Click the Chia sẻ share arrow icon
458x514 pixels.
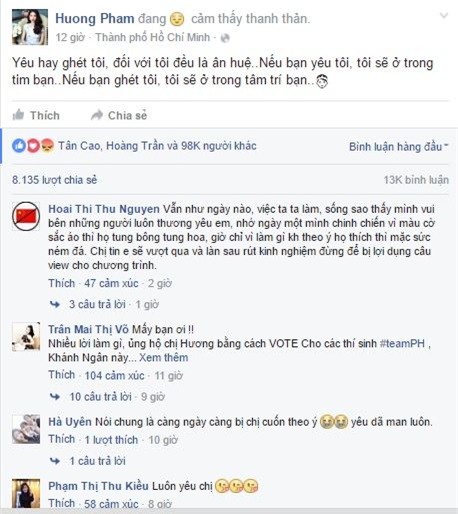[97, 115]
